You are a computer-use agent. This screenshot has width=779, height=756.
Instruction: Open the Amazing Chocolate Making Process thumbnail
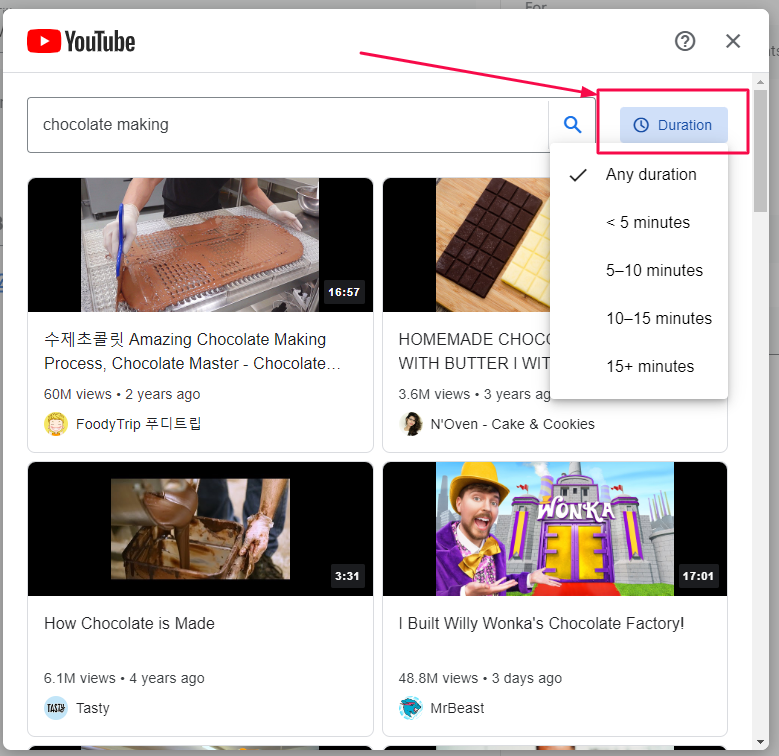click(200, 245)
